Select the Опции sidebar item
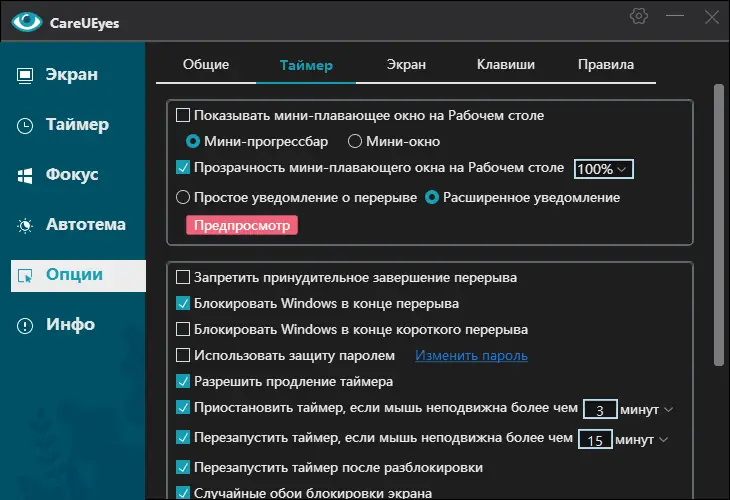Screen dimensions: 730x500 (78, 276)
